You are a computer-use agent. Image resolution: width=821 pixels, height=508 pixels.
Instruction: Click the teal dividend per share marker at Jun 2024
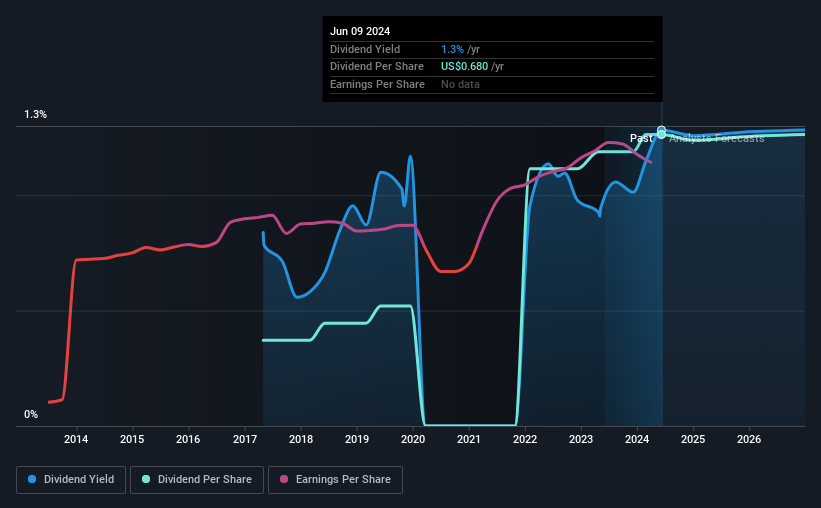pyautogui.click(x=661, y=135)
